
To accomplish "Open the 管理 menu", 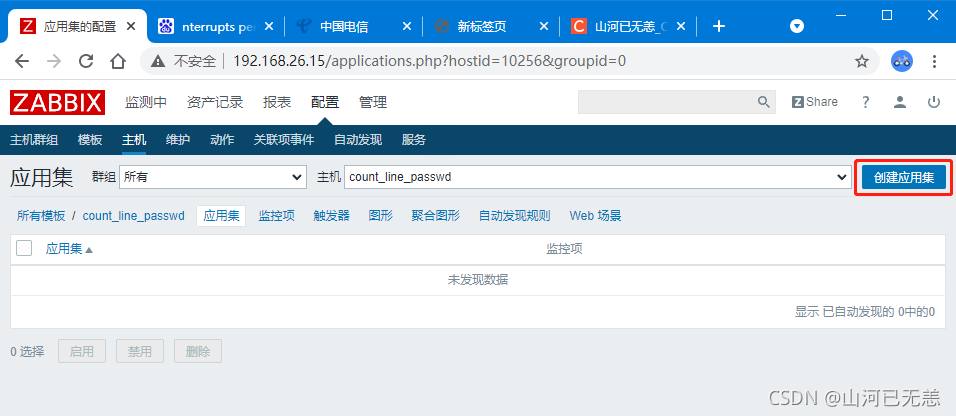I will click(x=373, y=102).
